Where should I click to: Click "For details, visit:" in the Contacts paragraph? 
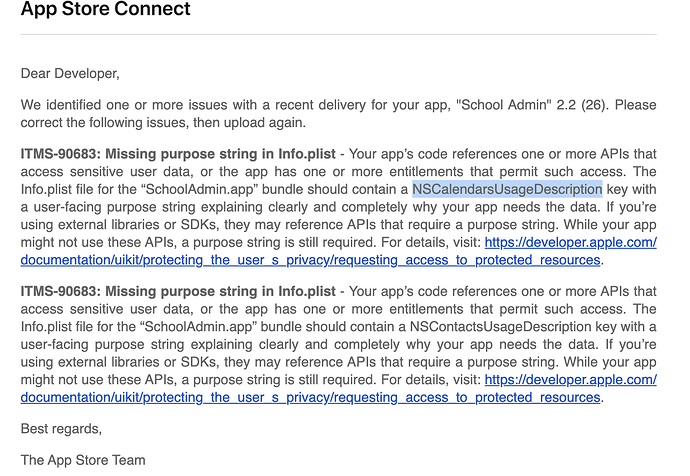pyautogui.click(x=421, y=380)
